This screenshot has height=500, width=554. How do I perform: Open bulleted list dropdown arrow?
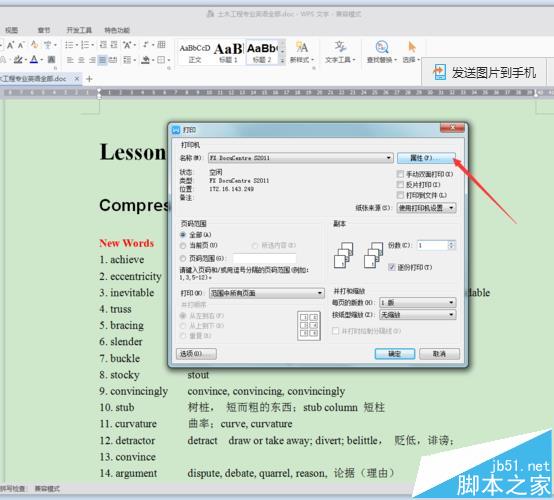[x=77, y=45]
